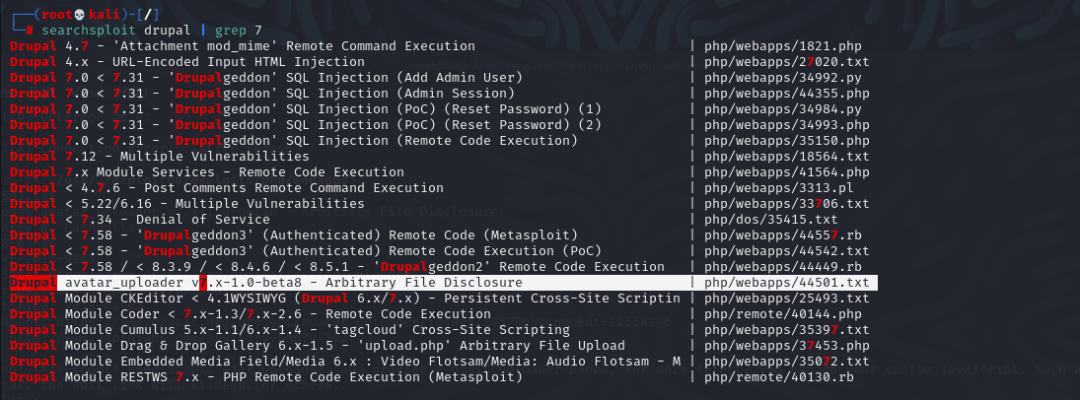Screen dimensions: 1080x400
Task: Click the Drupal 7.12 Multiple Vulnerabilities entry
Action: pyautogui.click(x=159, y=156)
